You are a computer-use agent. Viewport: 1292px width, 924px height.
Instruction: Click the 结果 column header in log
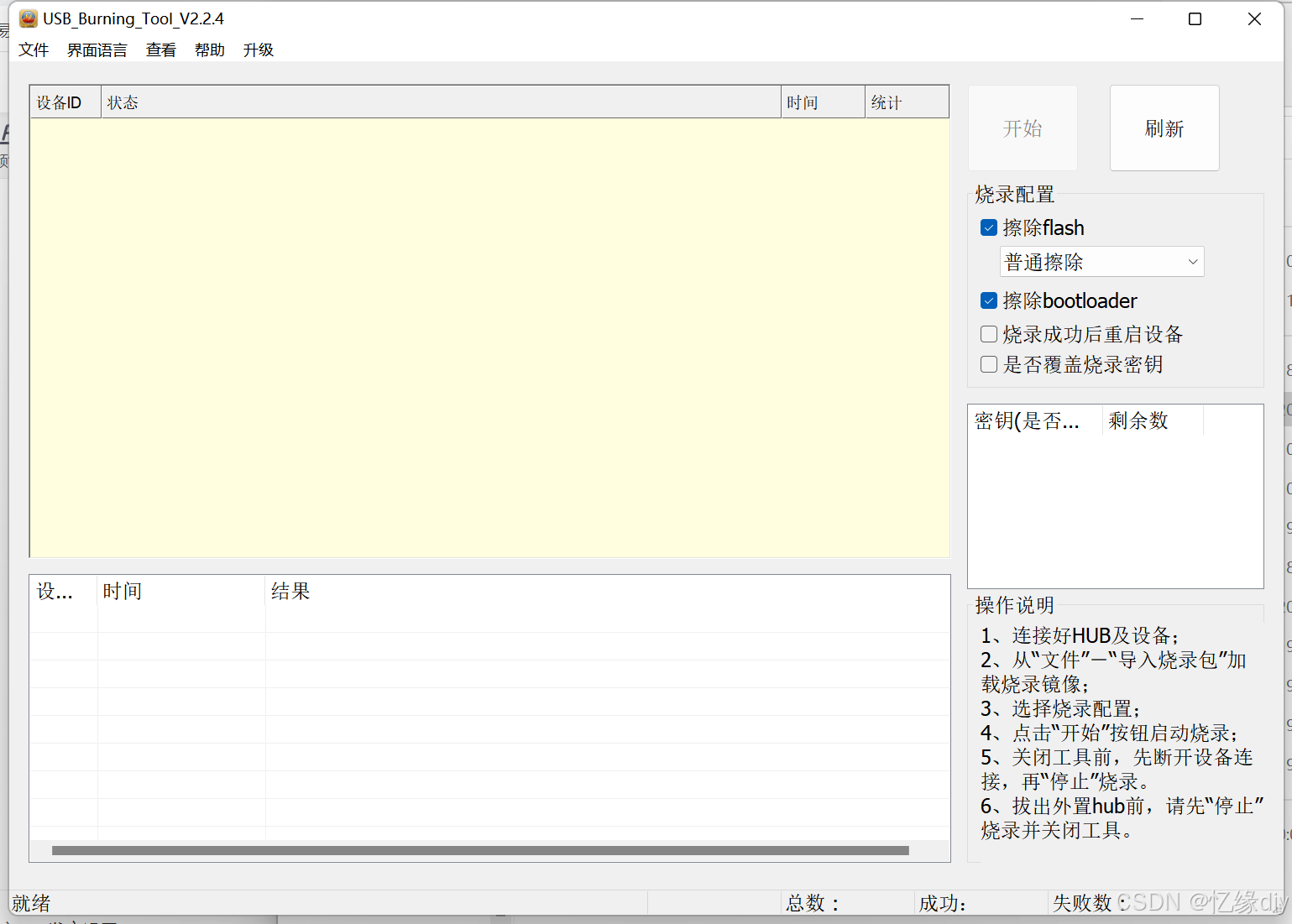pyautogui.click(x=608, y=591)
